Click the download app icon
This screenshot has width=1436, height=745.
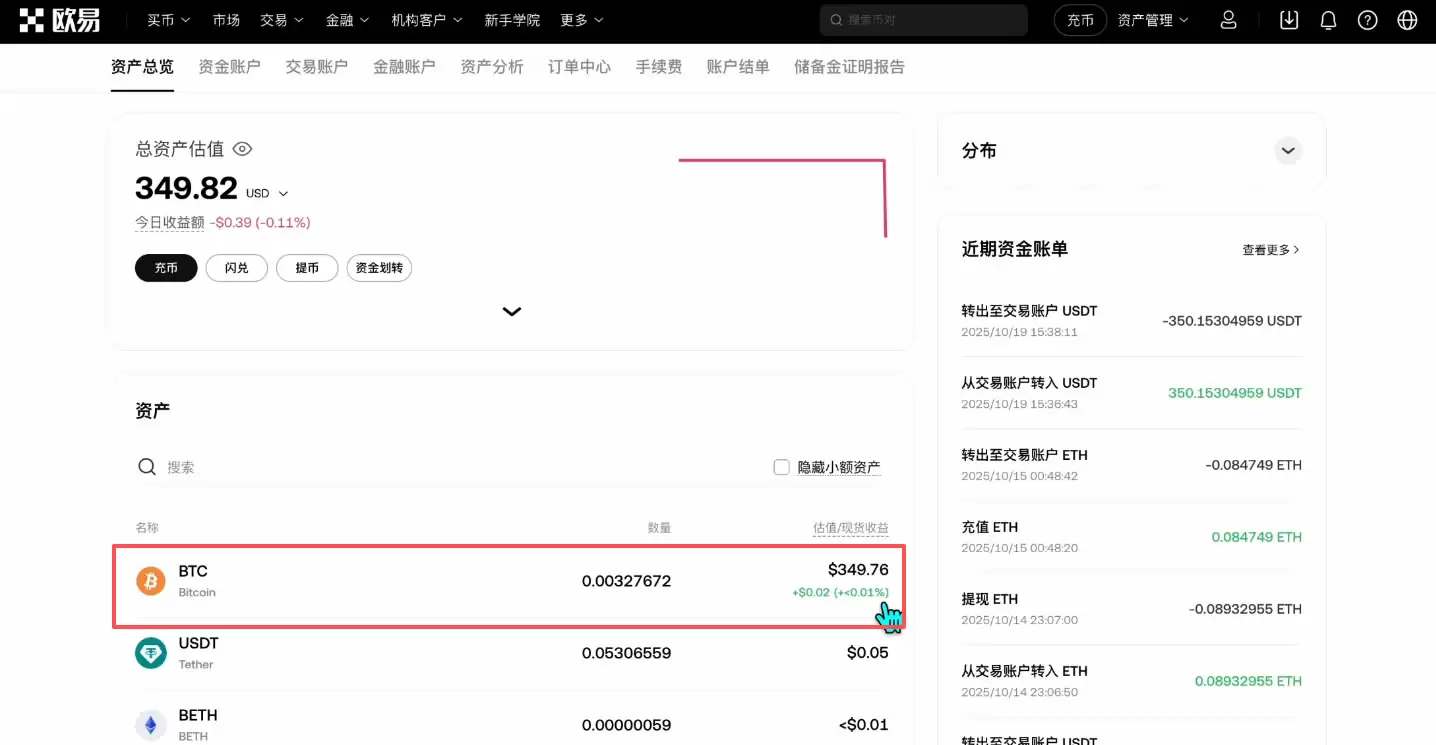pyautogui.click(x=1289, y=19)
